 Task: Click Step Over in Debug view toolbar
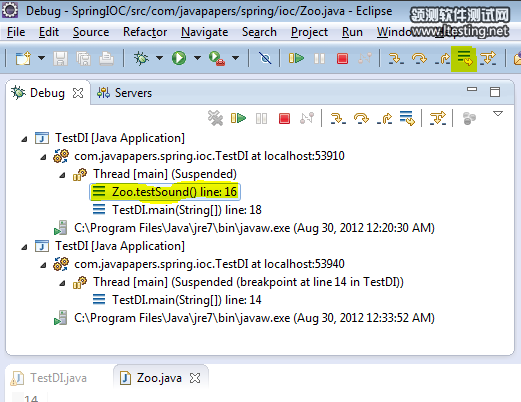pyautogui.click(x=361, y=119)
